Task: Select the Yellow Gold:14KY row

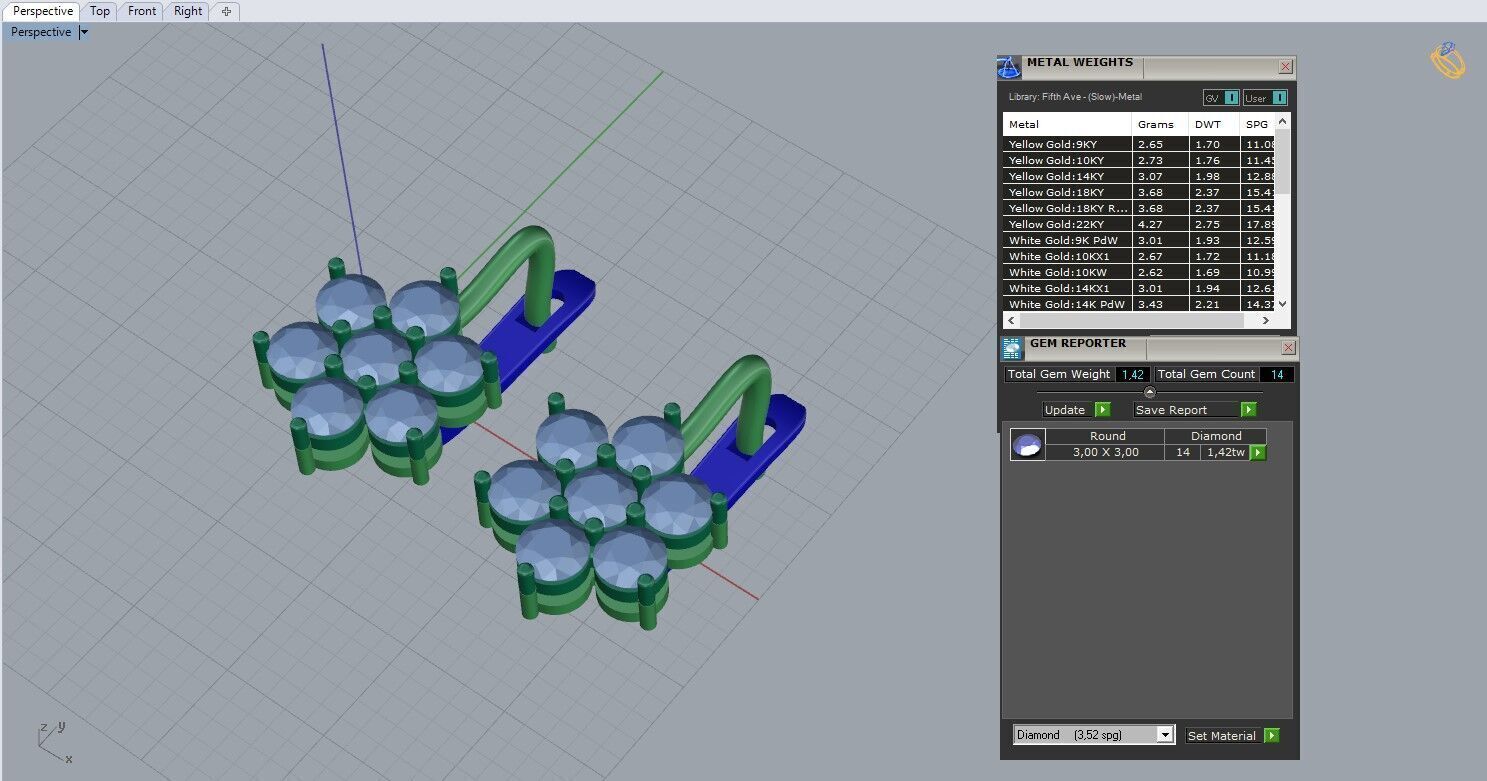Action: (x=1139, y=176)
